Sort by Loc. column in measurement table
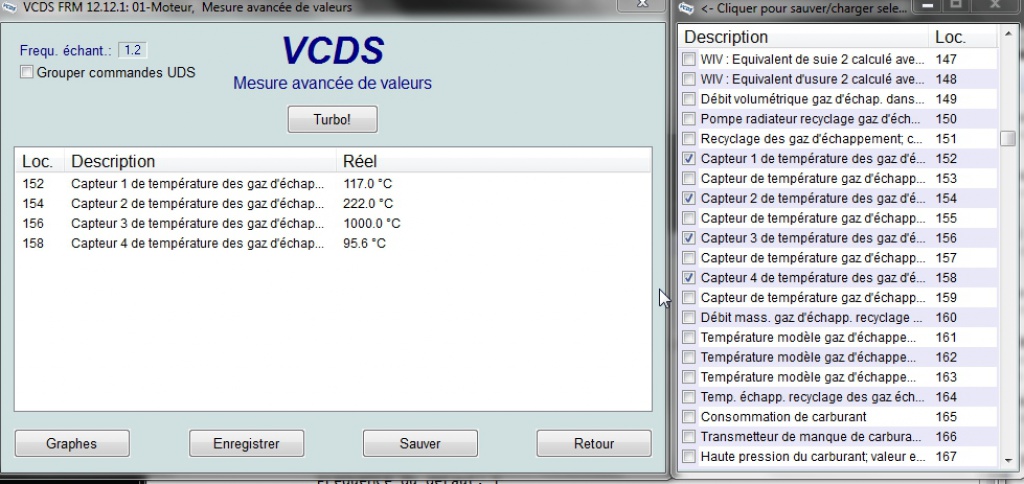 40,161
